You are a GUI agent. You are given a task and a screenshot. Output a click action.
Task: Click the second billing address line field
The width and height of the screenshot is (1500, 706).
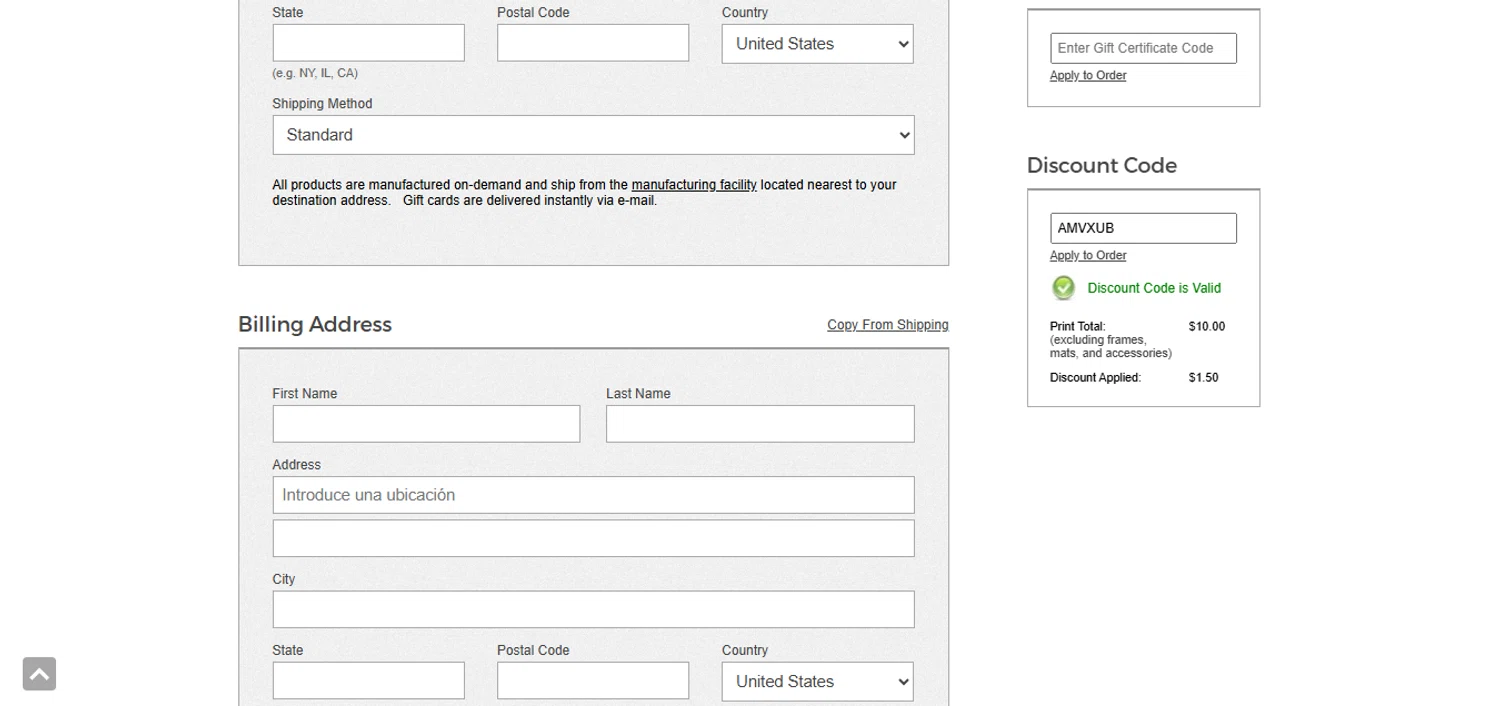(593, 538)
